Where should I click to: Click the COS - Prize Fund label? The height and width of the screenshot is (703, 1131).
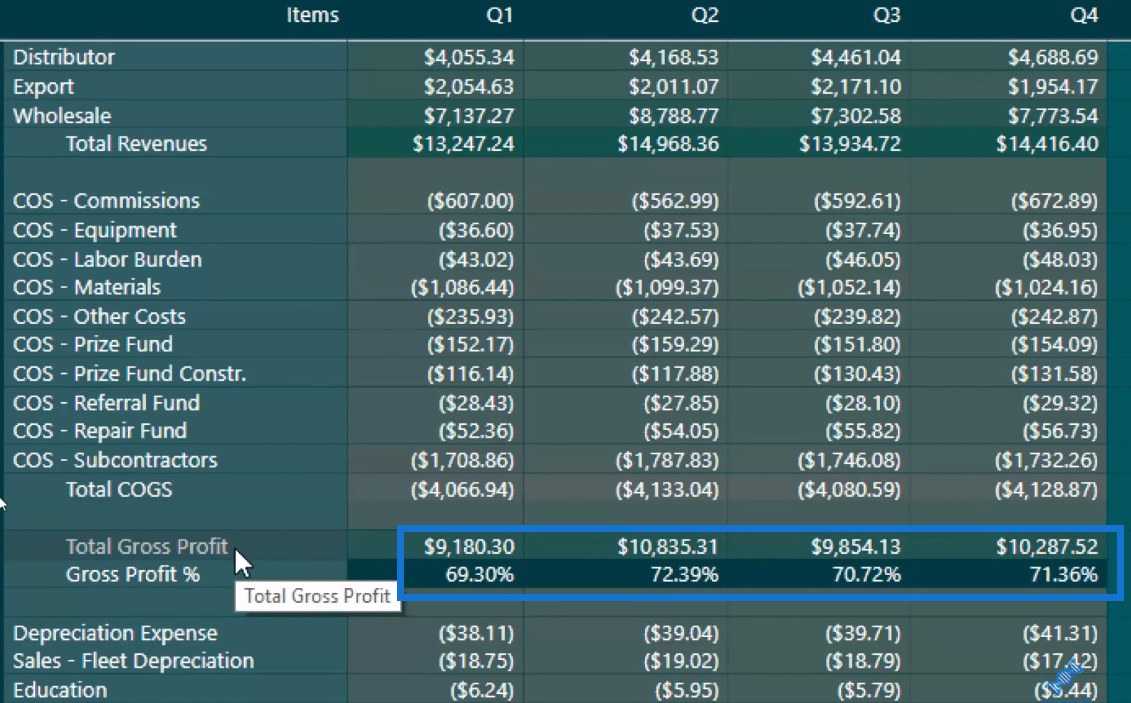[x=92, y=344]
